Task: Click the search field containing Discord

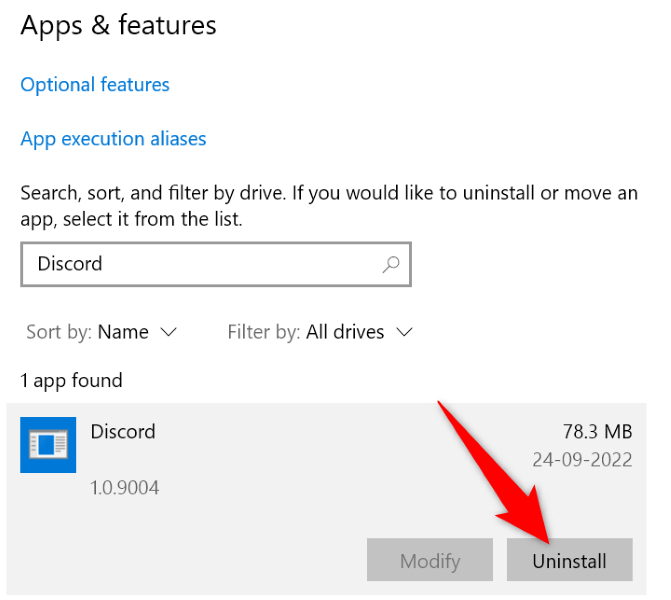Action: (x=200, y=265)
